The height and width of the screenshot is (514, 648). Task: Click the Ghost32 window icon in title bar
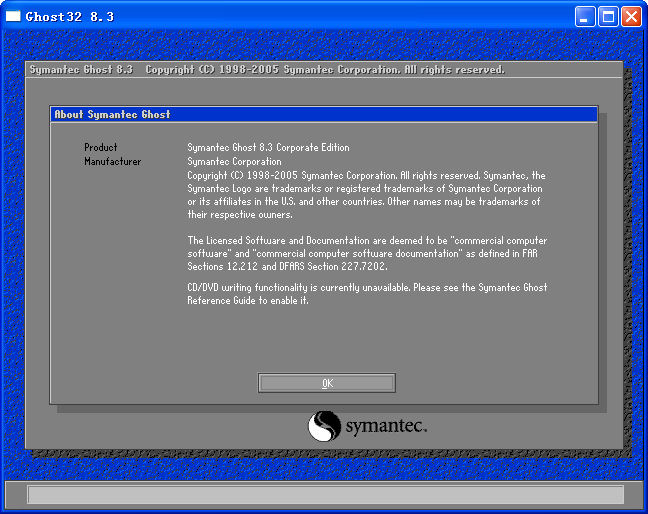pos(13,16)
